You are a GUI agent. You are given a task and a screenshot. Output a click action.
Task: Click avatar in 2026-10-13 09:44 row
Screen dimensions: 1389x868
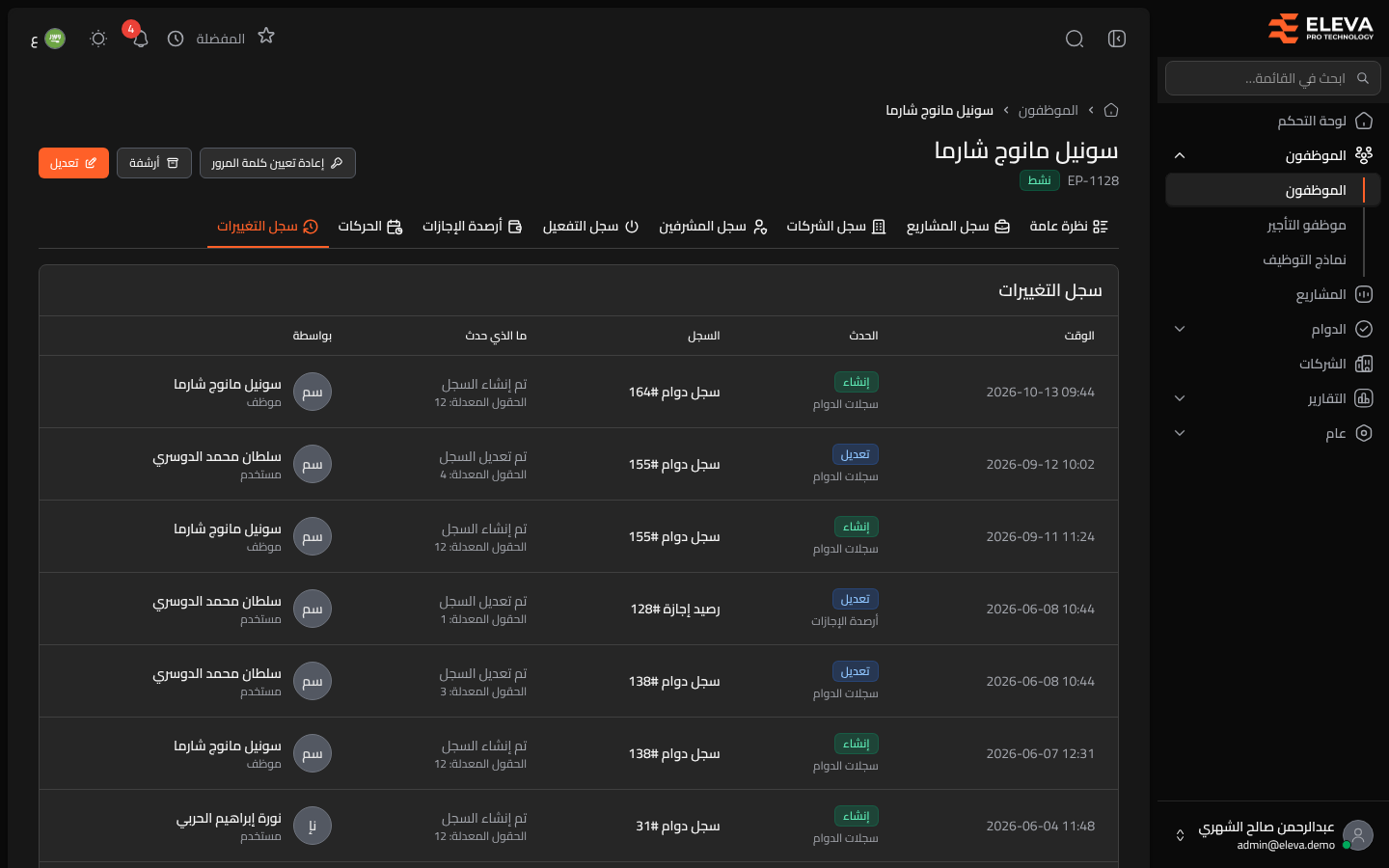tap(313, 392)
